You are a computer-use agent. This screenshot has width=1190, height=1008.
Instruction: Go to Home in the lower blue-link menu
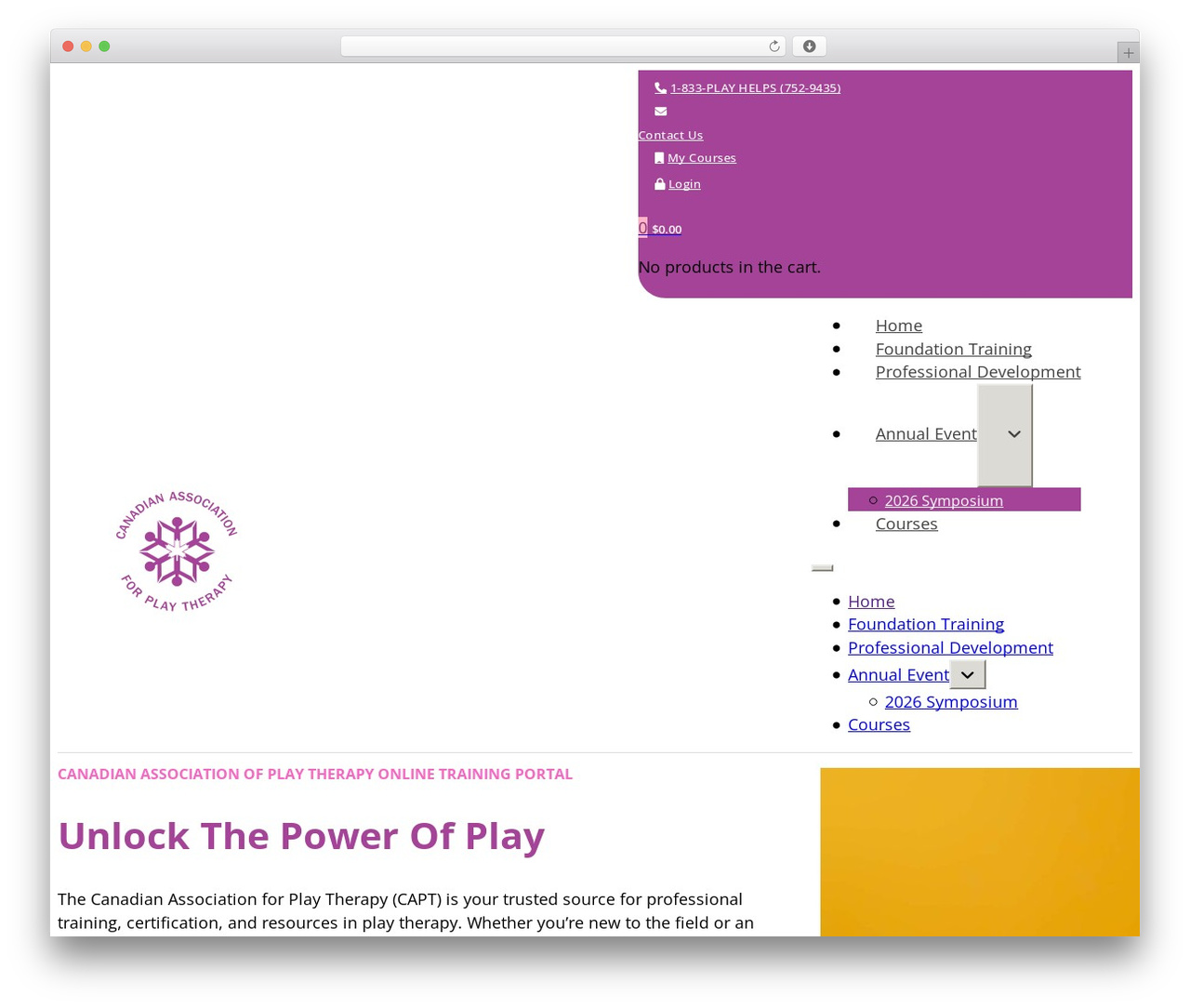pyautogui.click(x=871, y=602)
